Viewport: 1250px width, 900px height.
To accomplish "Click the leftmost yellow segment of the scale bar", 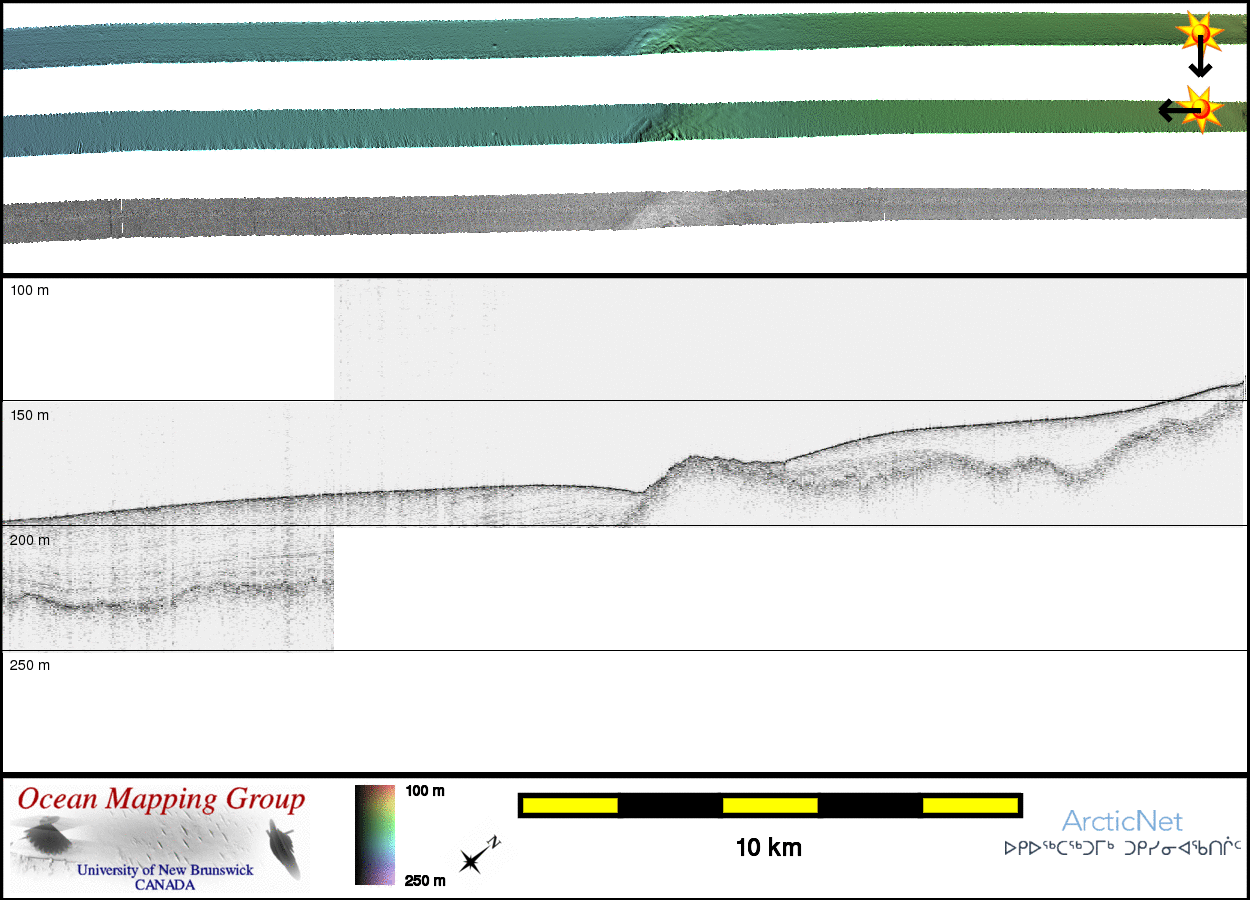I will pyautogui.click(x=569, y=805).
